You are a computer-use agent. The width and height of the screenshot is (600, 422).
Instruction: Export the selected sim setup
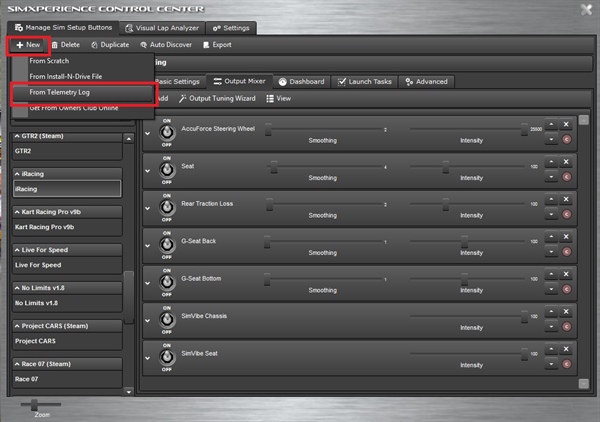click(217, 45)
